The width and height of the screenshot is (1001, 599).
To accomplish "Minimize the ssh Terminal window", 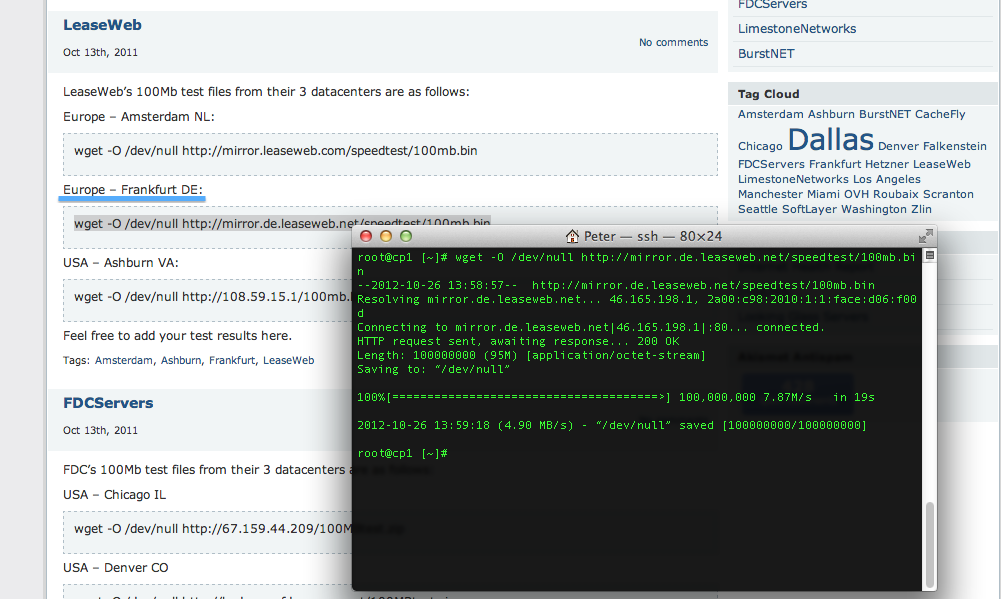I will (x=386, y=236).
